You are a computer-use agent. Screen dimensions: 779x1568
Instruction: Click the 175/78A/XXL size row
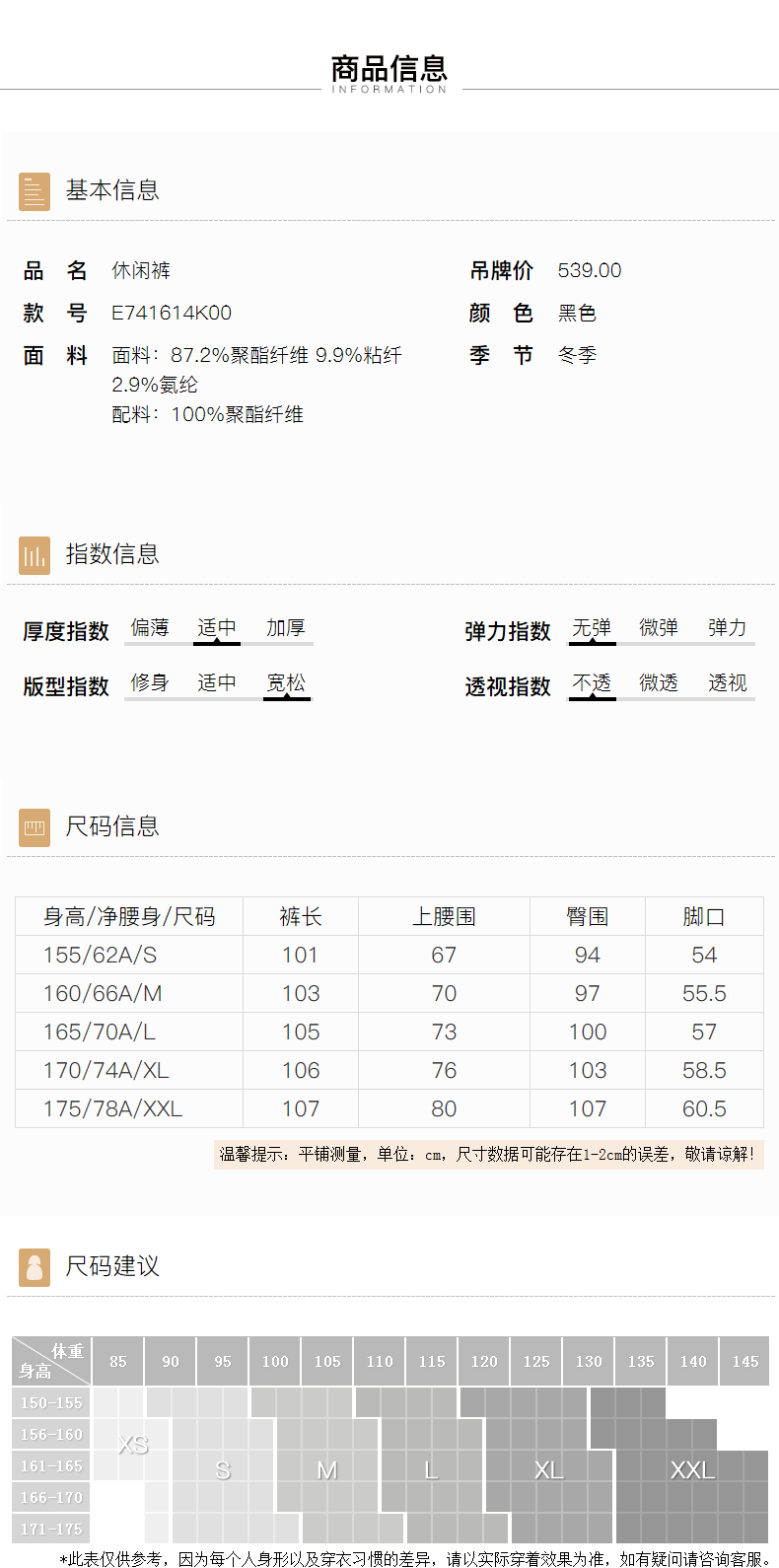(112, 1109)
